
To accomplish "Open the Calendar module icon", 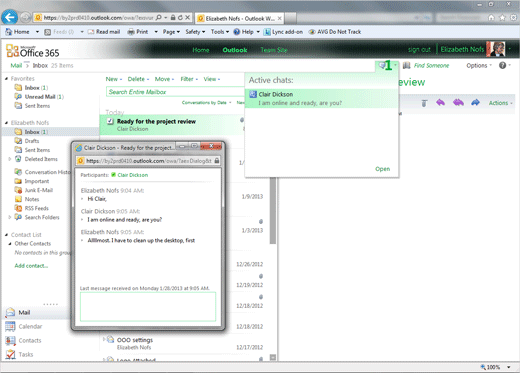I will 10,326.
